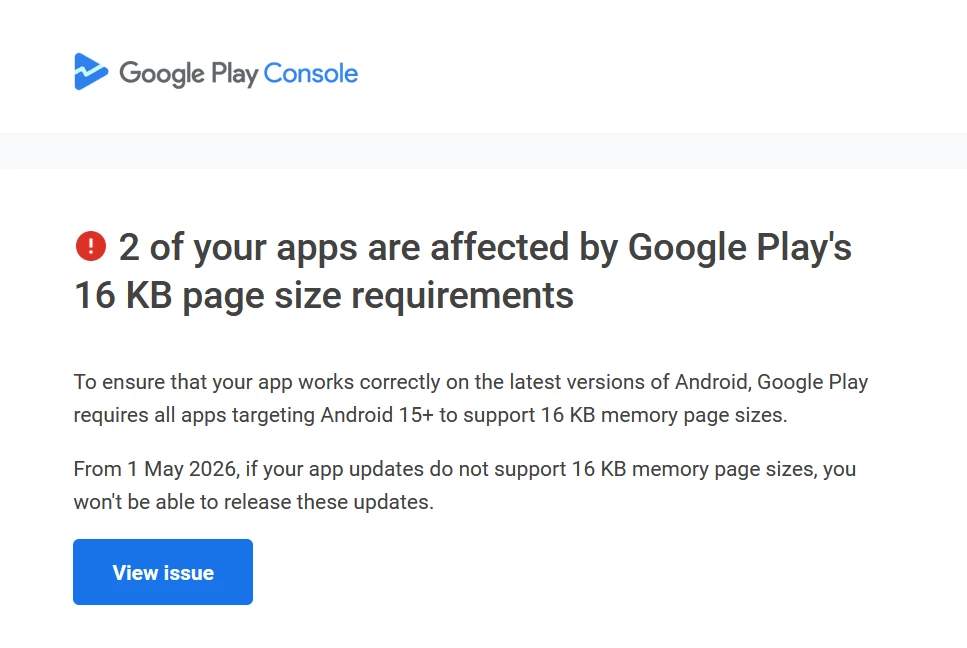Click the red exclamation alert icon
The height and width of the screenshot is (648, 967).
tap(91, 246)
